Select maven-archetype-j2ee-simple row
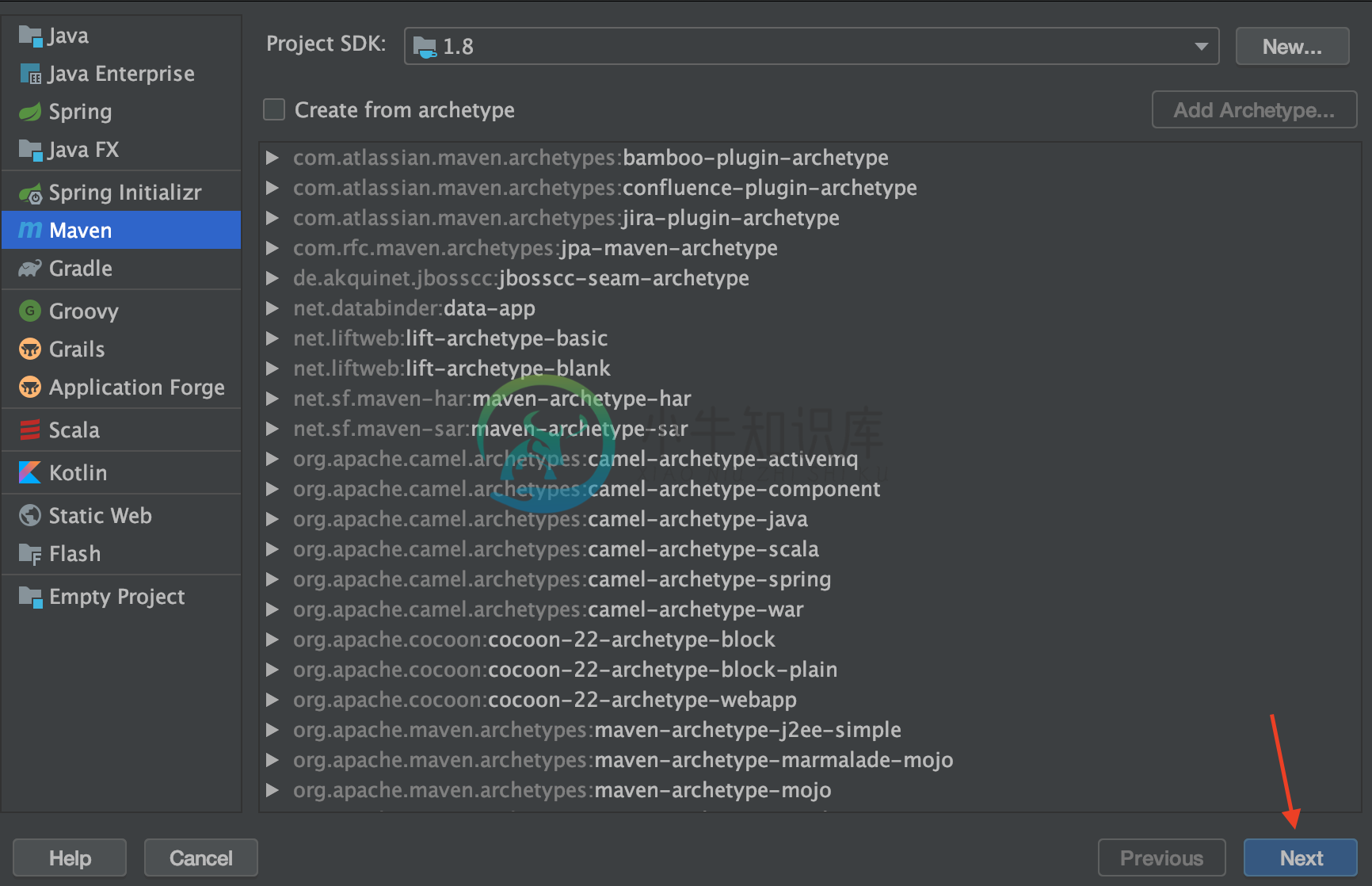This screenshot has height=886, width=1372. 810,730
